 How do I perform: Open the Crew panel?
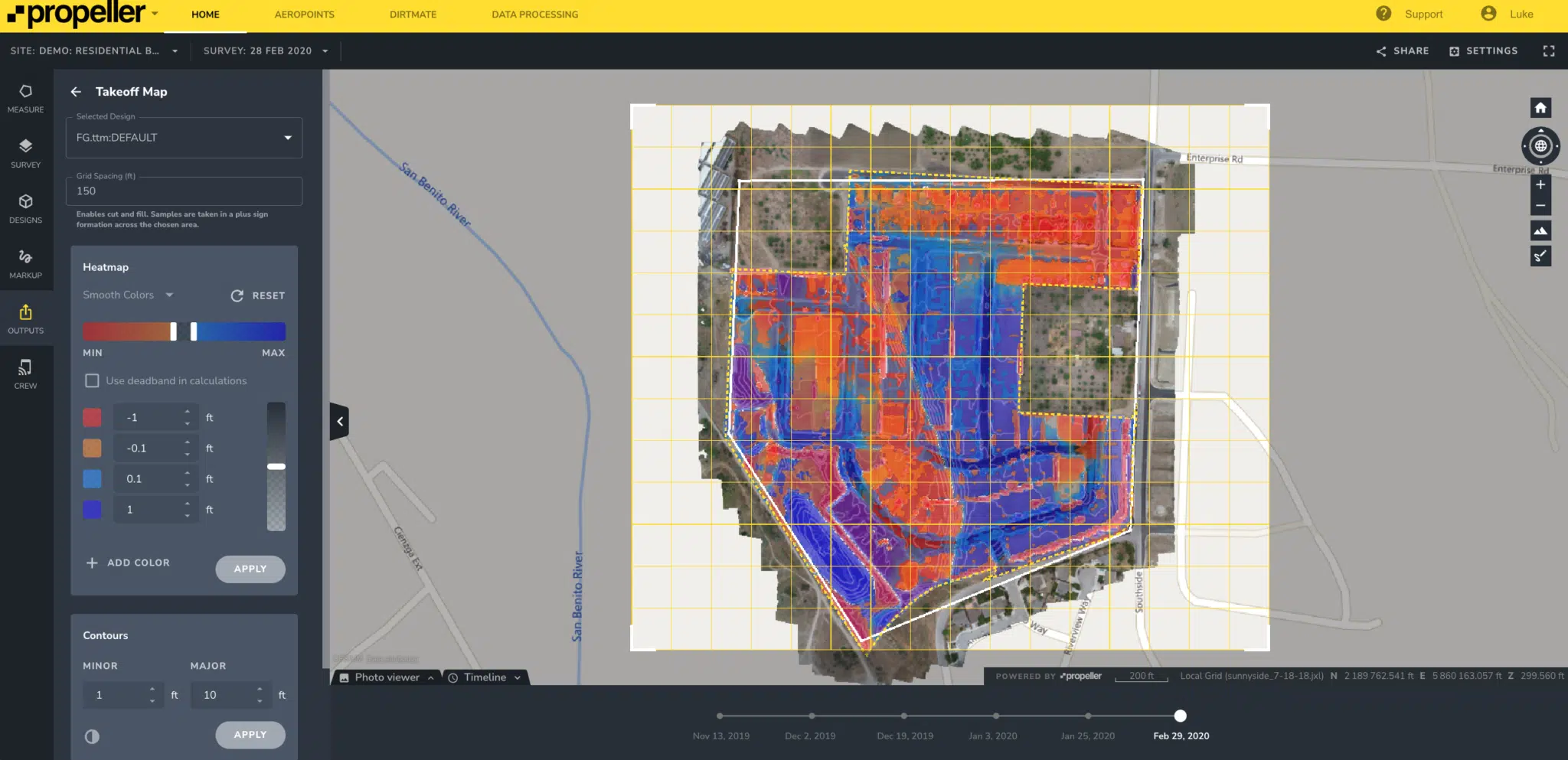(x=25, y=373)
